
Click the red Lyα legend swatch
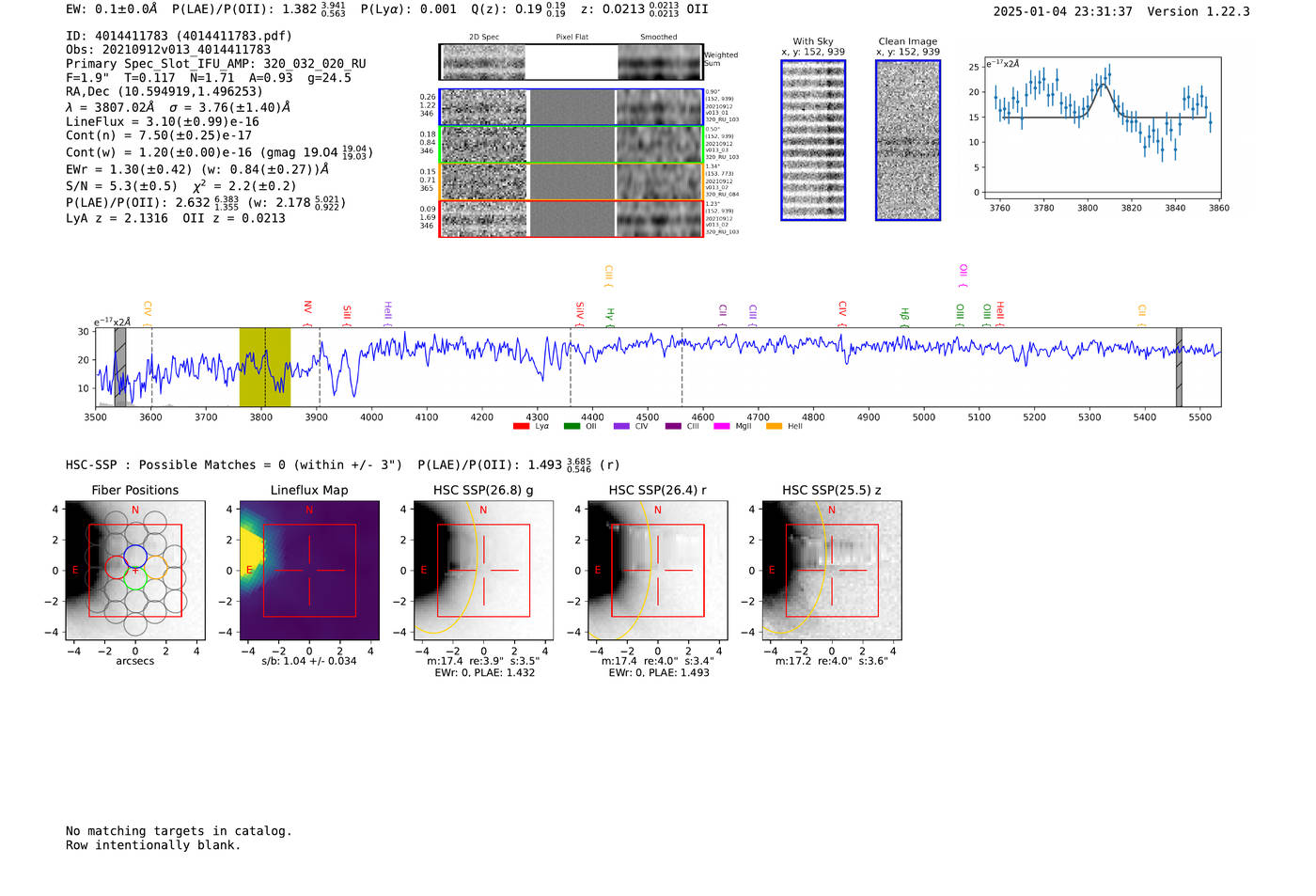pos(521,427)
